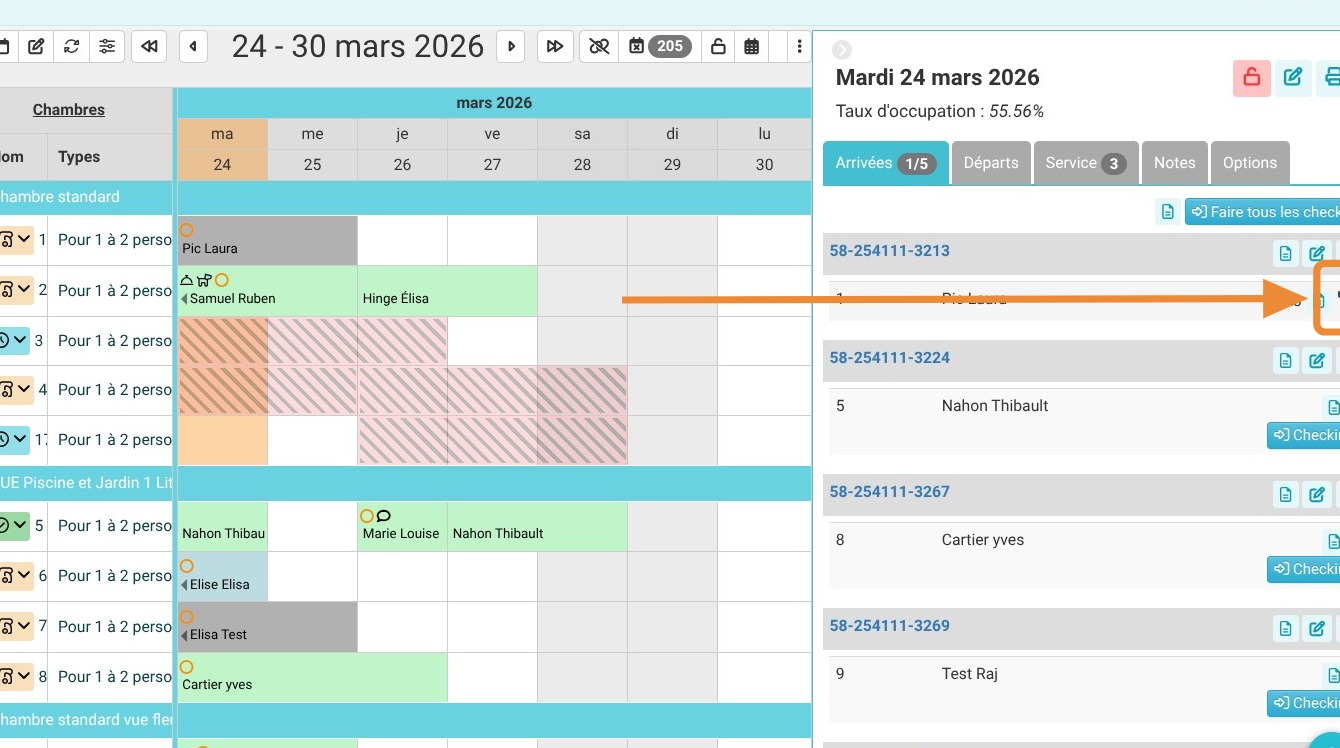Open the document icon for reservation 58-254111-3267
1340x748 pixels.
coord(1286,494)
